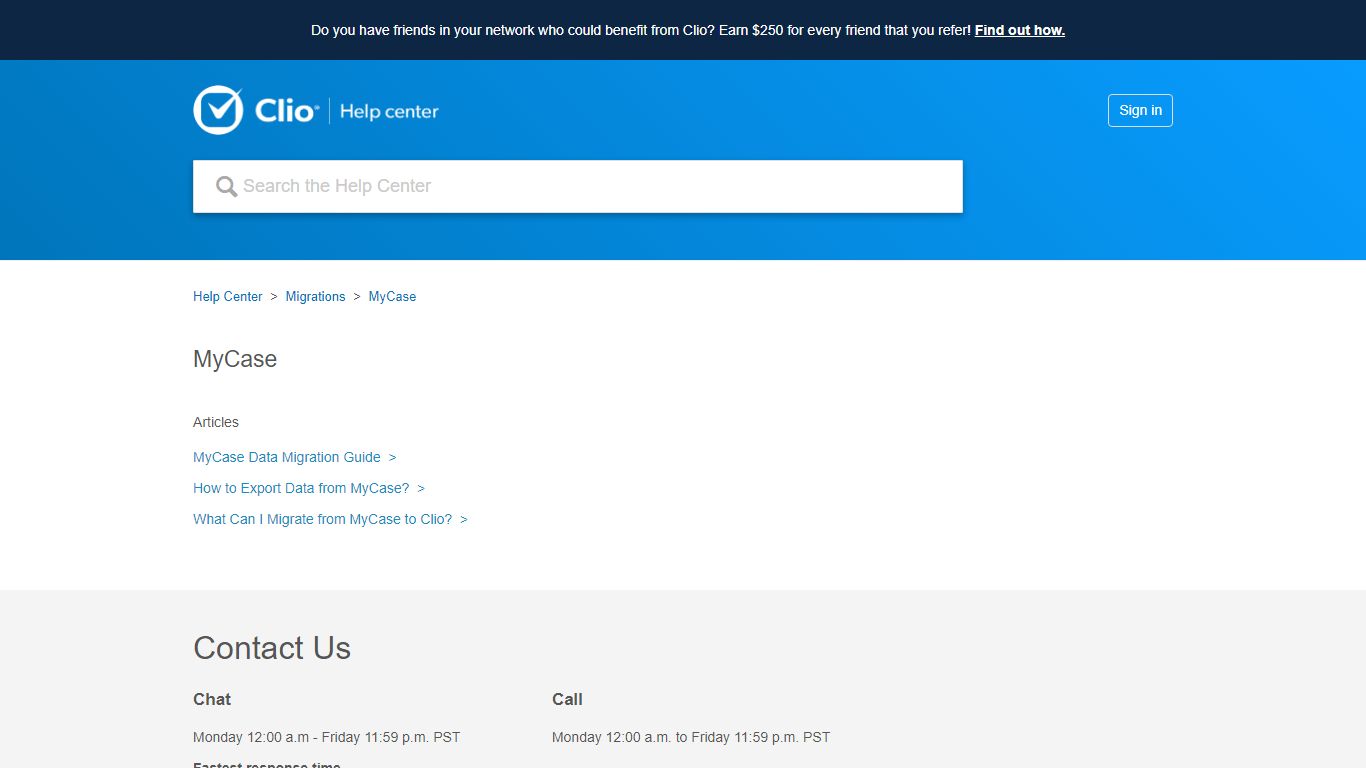Screen dimensions: 1366x768
Task: Focus the Search the Help Center field
Action: tap(578, 186)
